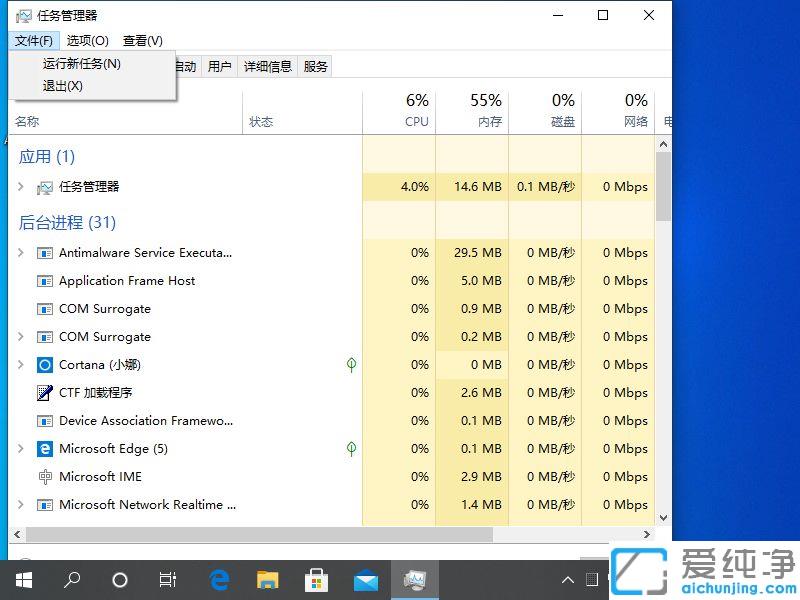The width and height of the screenshot is (800, 600).
Task: Sort processes by the CPU column header
Action: 416,121
